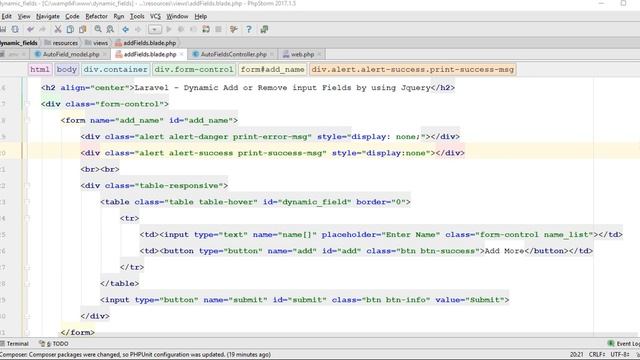This screenshot has width=640, height=360.
Task: Open Settings via the wrench icon
Action: point(233,29)
